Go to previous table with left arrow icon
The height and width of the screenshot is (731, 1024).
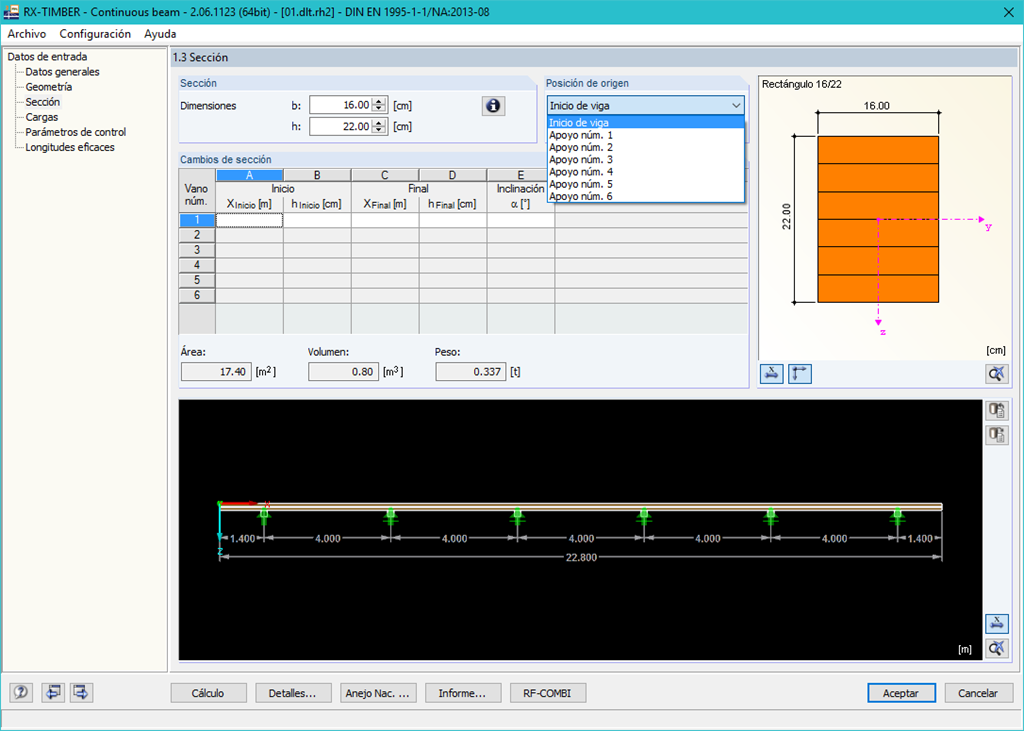pos(53,692)
